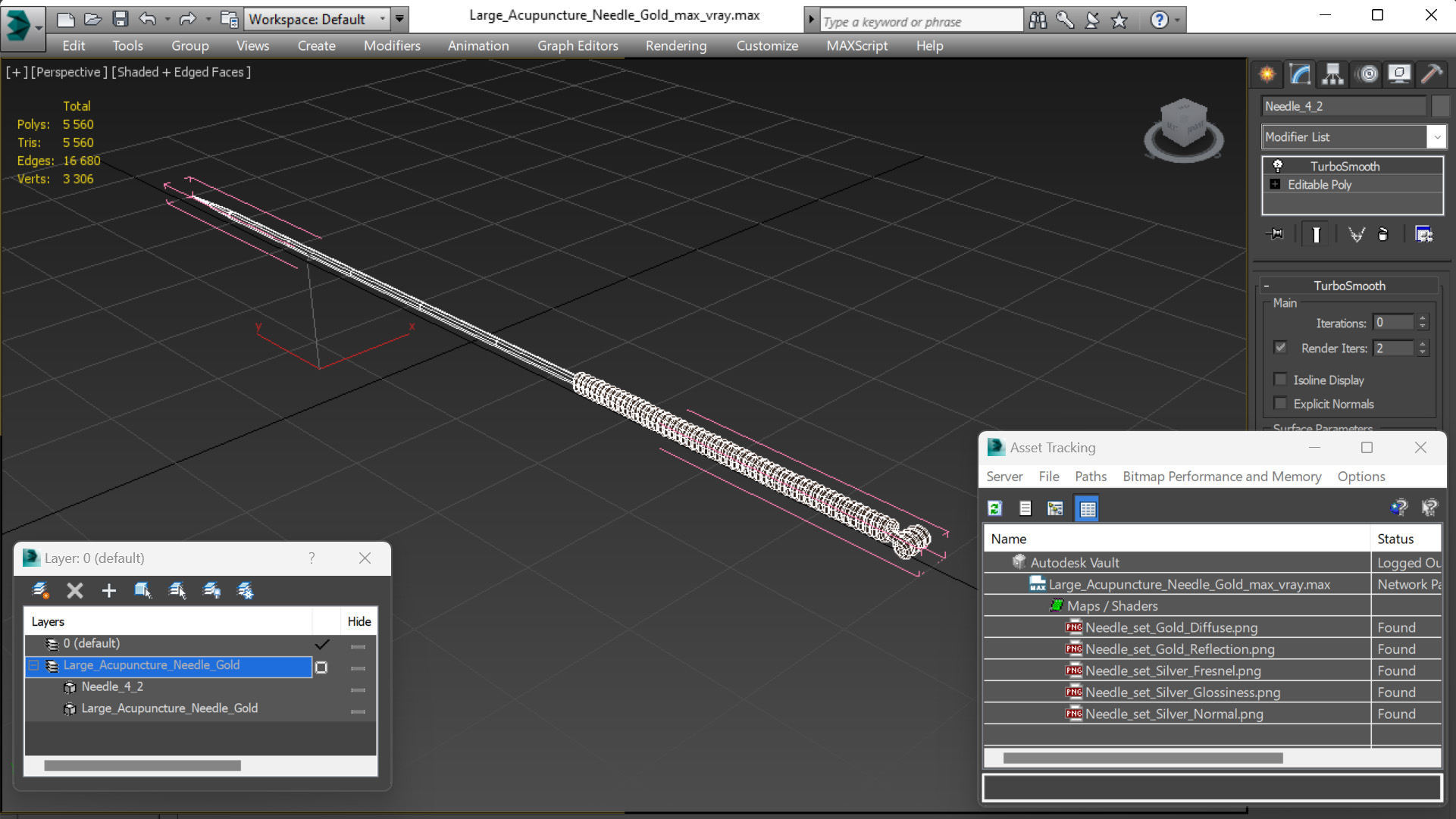This screenshot has width=1456, height=819.
Task: Click the Shaded + Edged Faces viewport label
Action: (181, 72)
